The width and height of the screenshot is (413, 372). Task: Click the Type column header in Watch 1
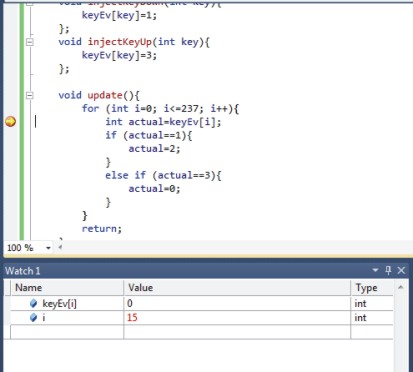click(x=372, y=288)
